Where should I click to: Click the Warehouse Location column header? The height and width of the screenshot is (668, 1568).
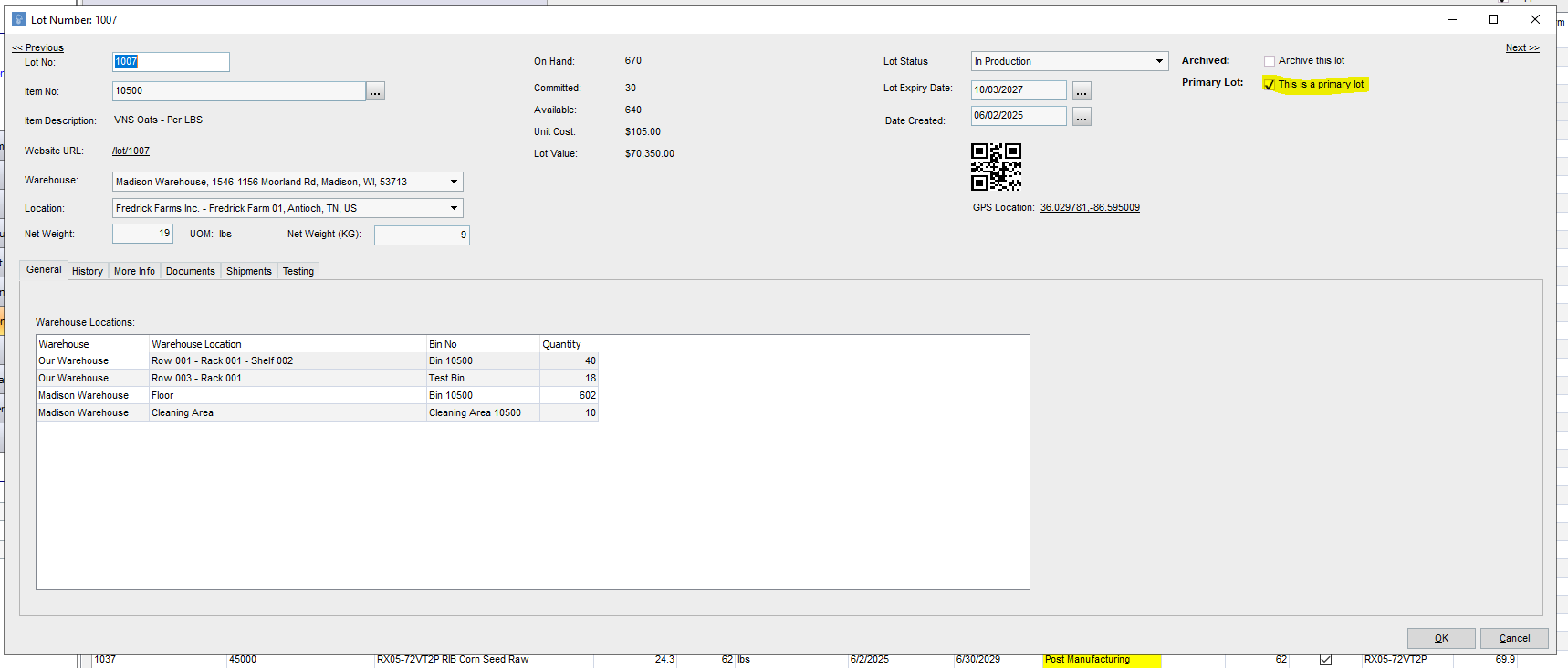(x=287, y=344)
